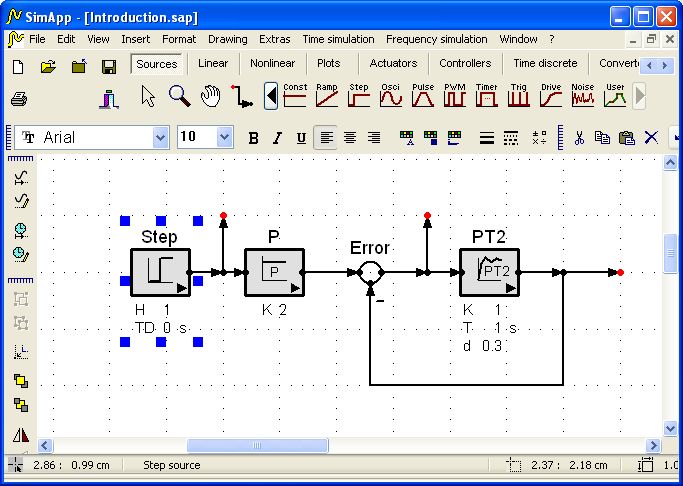Screen dimensions: 683x486
Task: Delete selection with the blue X icon
Action: pyautogui.click(x=651, y=138)
